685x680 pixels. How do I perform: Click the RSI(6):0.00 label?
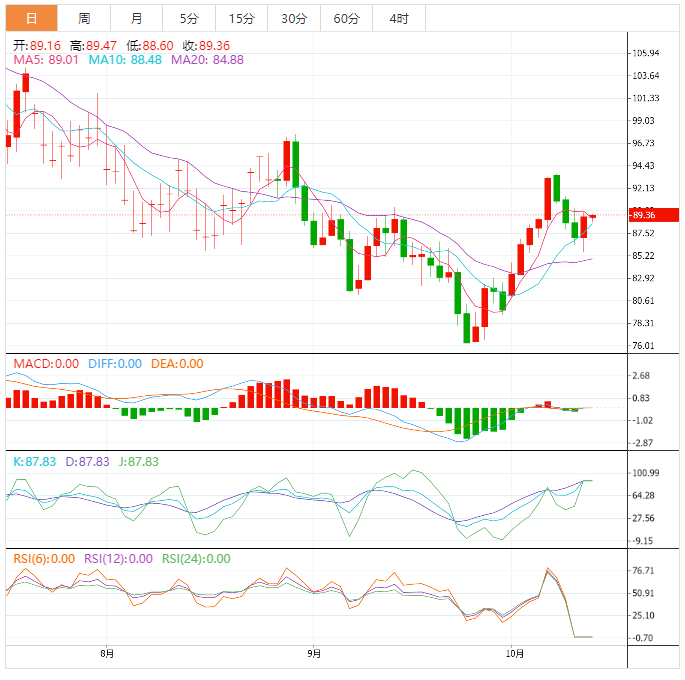point(44,559)
